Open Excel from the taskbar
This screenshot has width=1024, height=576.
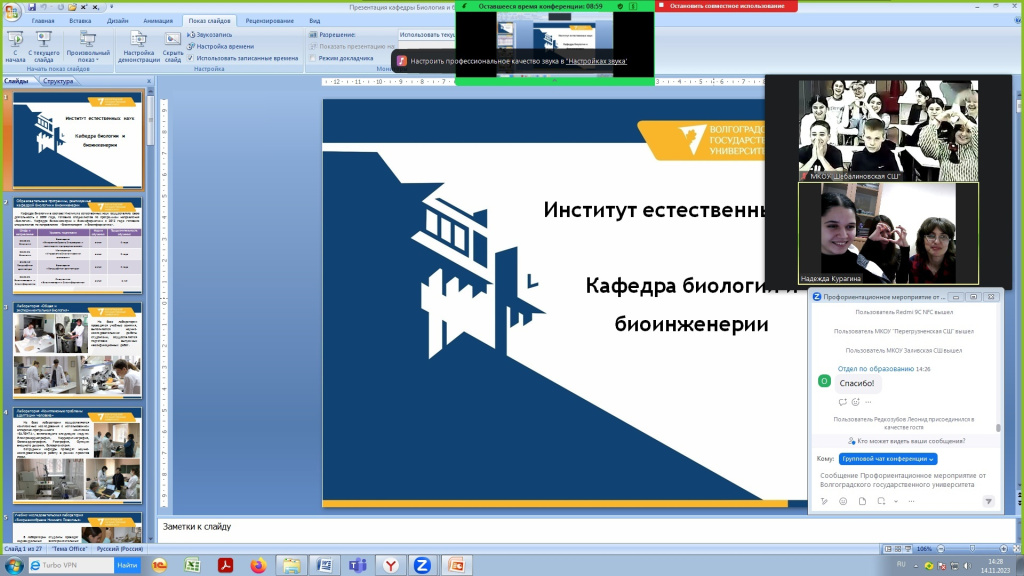click(192, 566)
